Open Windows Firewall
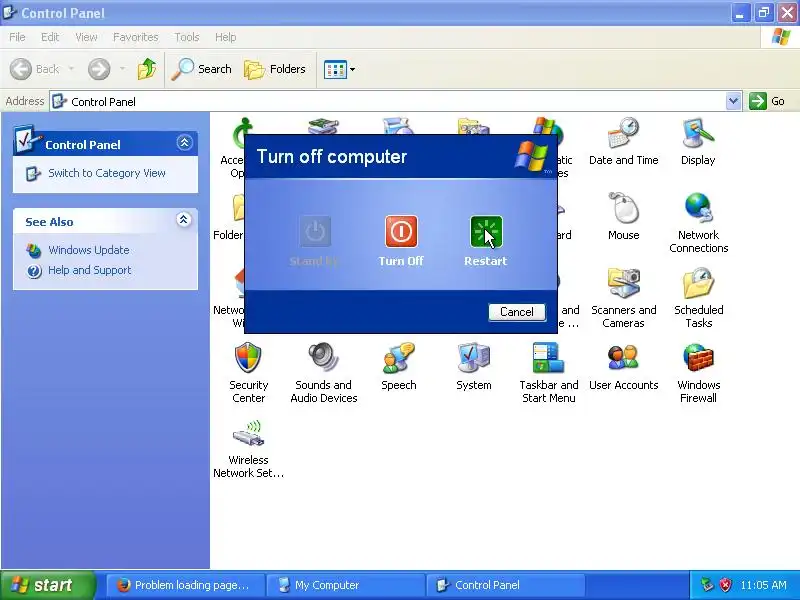The height and width of the screenshot is (600, 800). click(698, 372)
